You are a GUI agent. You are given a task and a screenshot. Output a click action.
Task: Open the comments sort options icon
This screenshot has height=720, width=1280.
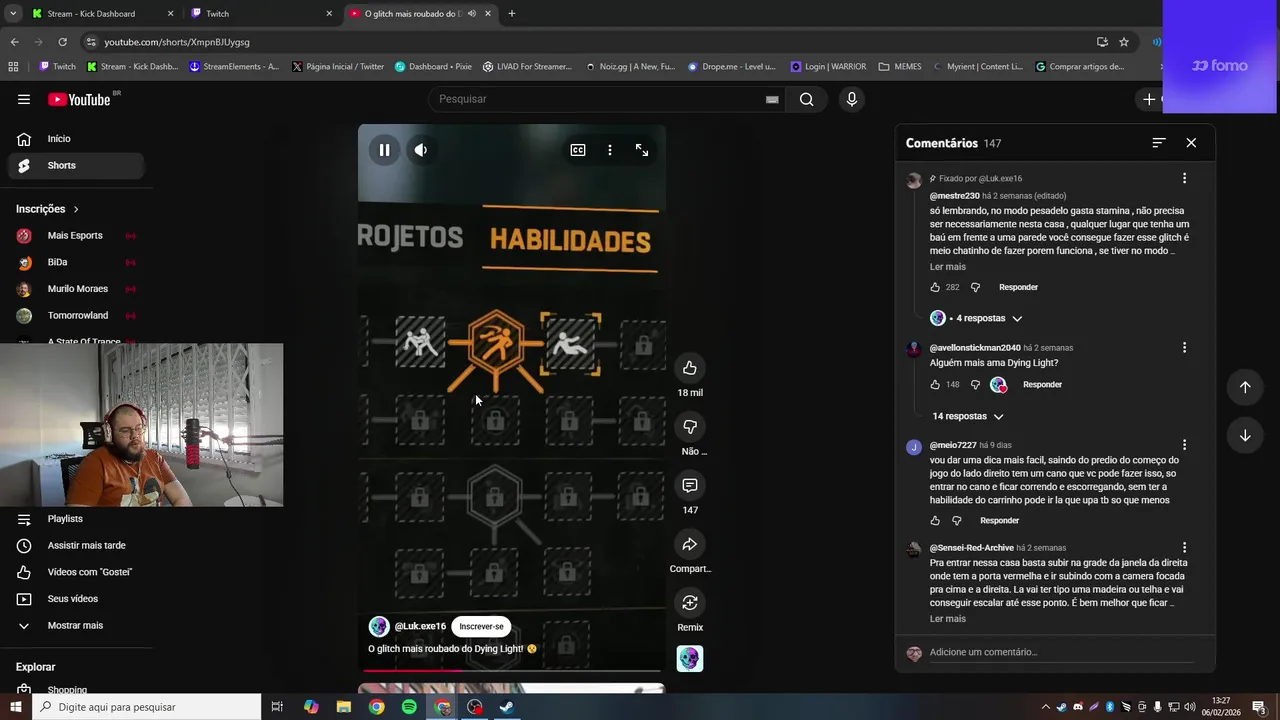click(x=1159, y=143)
